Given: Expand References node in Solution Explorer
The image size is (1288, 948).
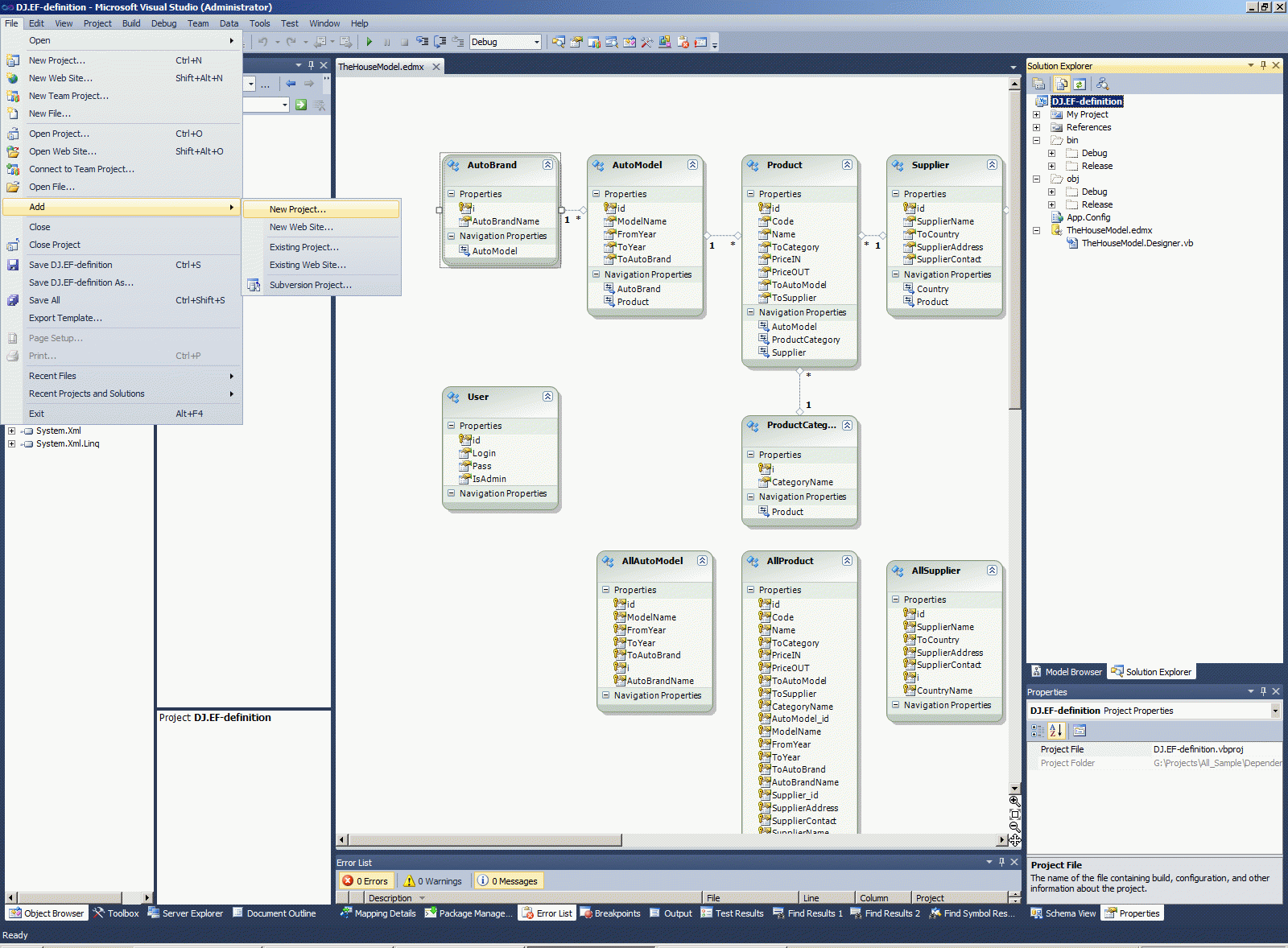Looking at the screenshot, I should [1037, 127].
